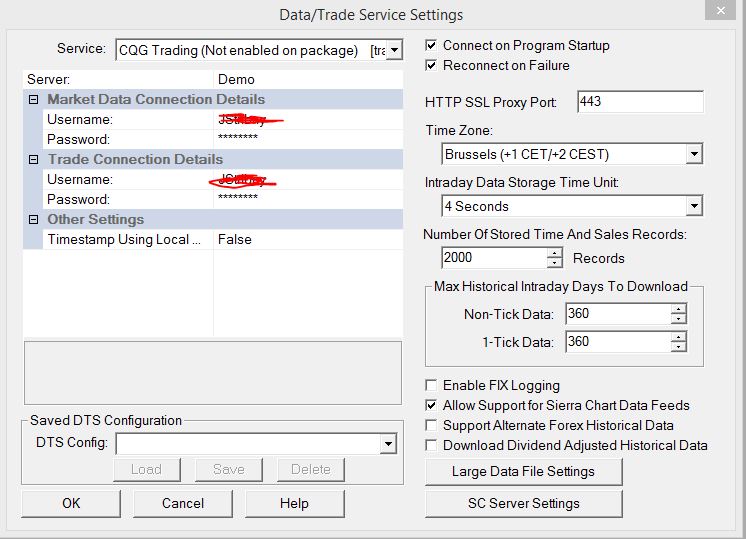746x539 pixels.
Task: Increase 1-Tick Data days value
Action: 678,337
